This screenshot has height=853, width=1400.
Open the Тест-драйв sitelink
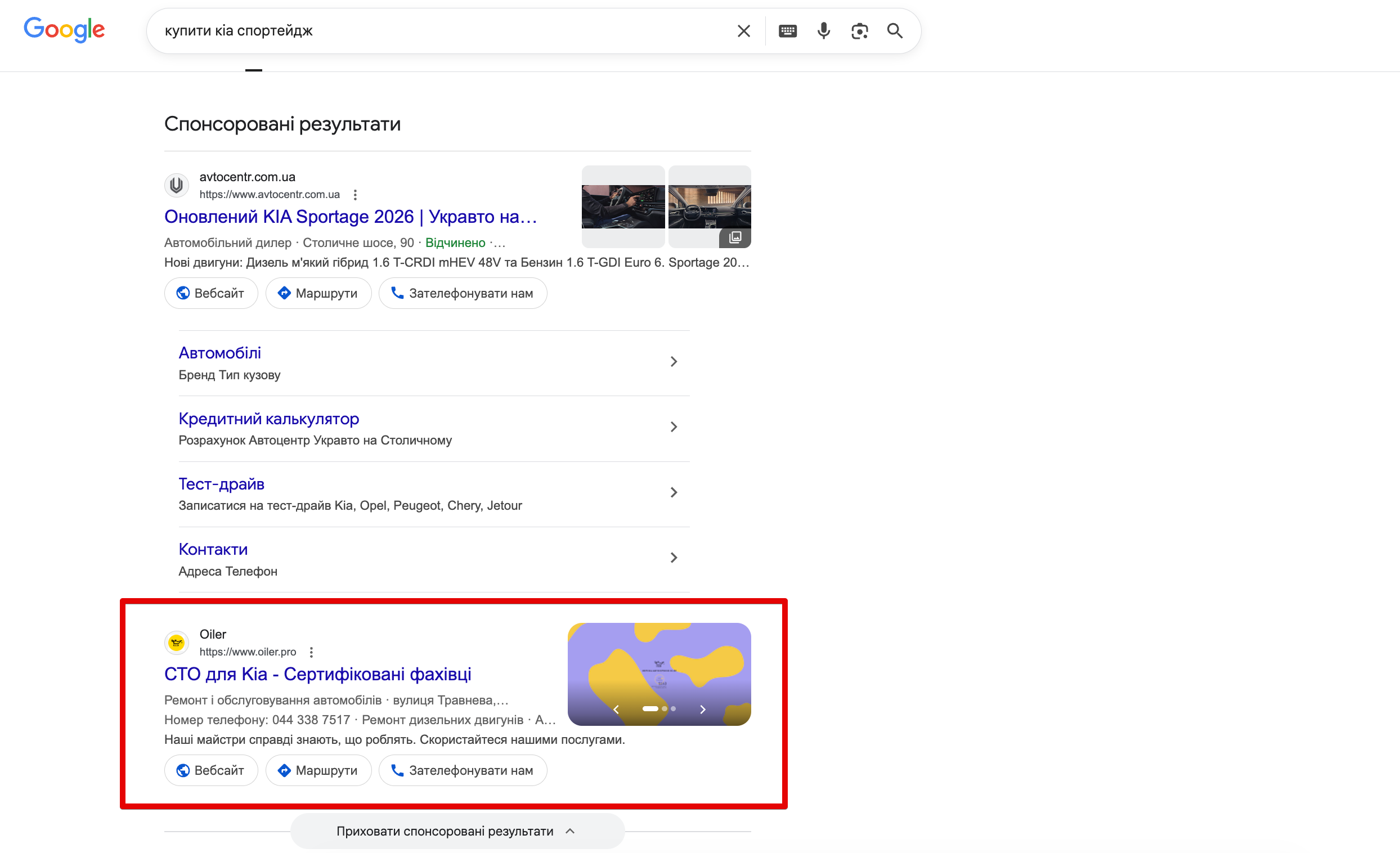222,484
